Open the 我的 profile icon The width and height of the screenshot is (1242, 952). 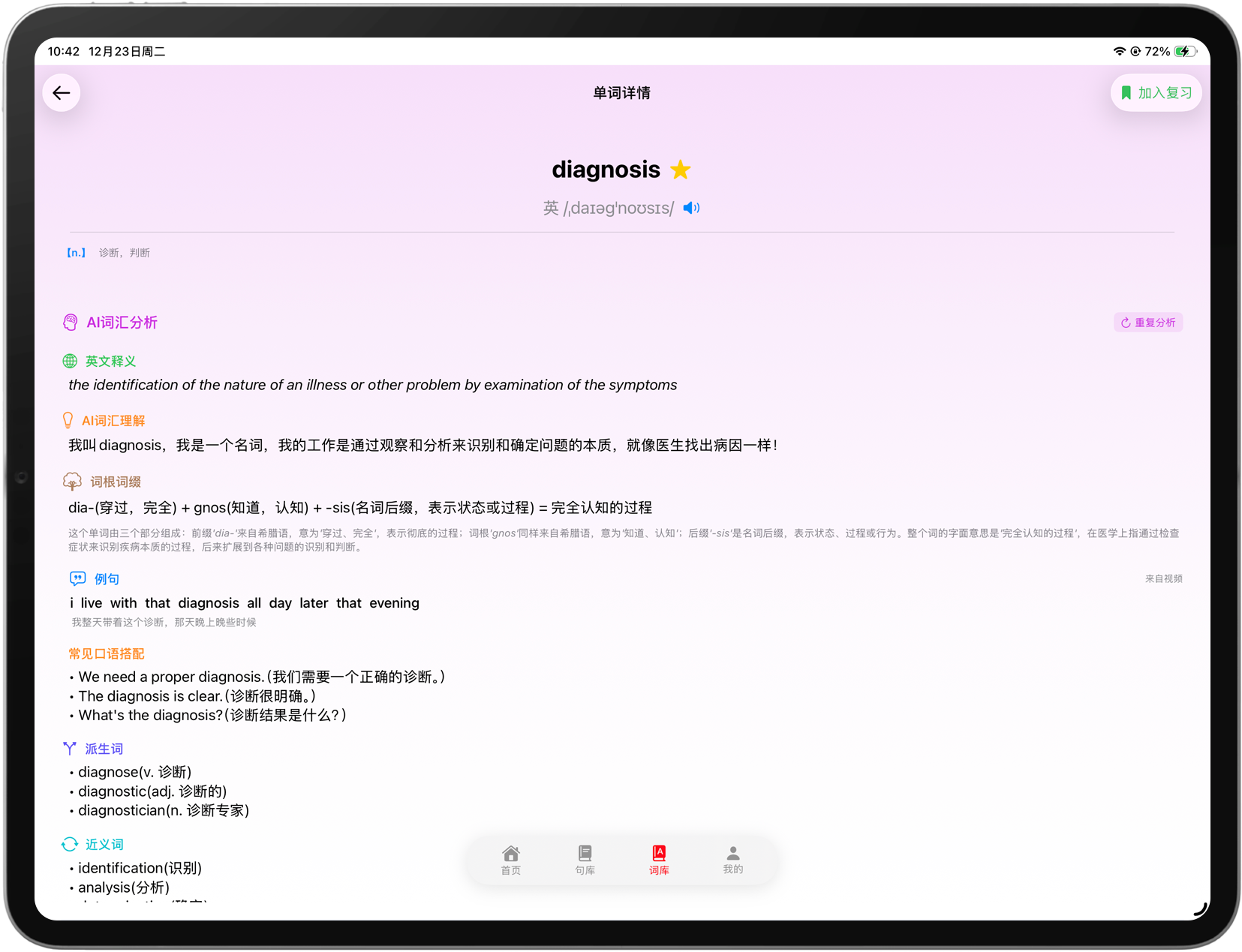tap(732, 852)
